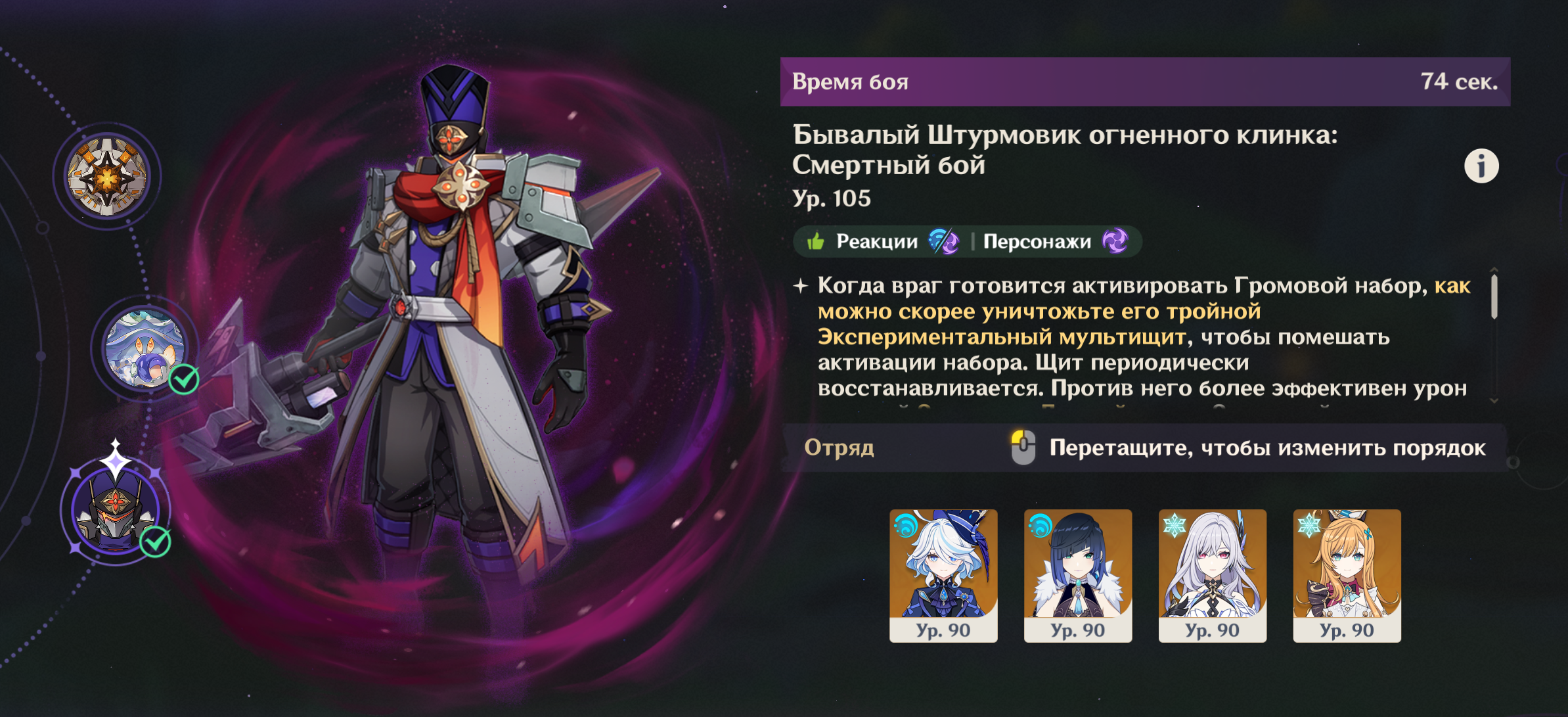Click the scroll-down arrow of the description
The height and width of the screenshot is (717, 1568).
[x=1494, y=400]
